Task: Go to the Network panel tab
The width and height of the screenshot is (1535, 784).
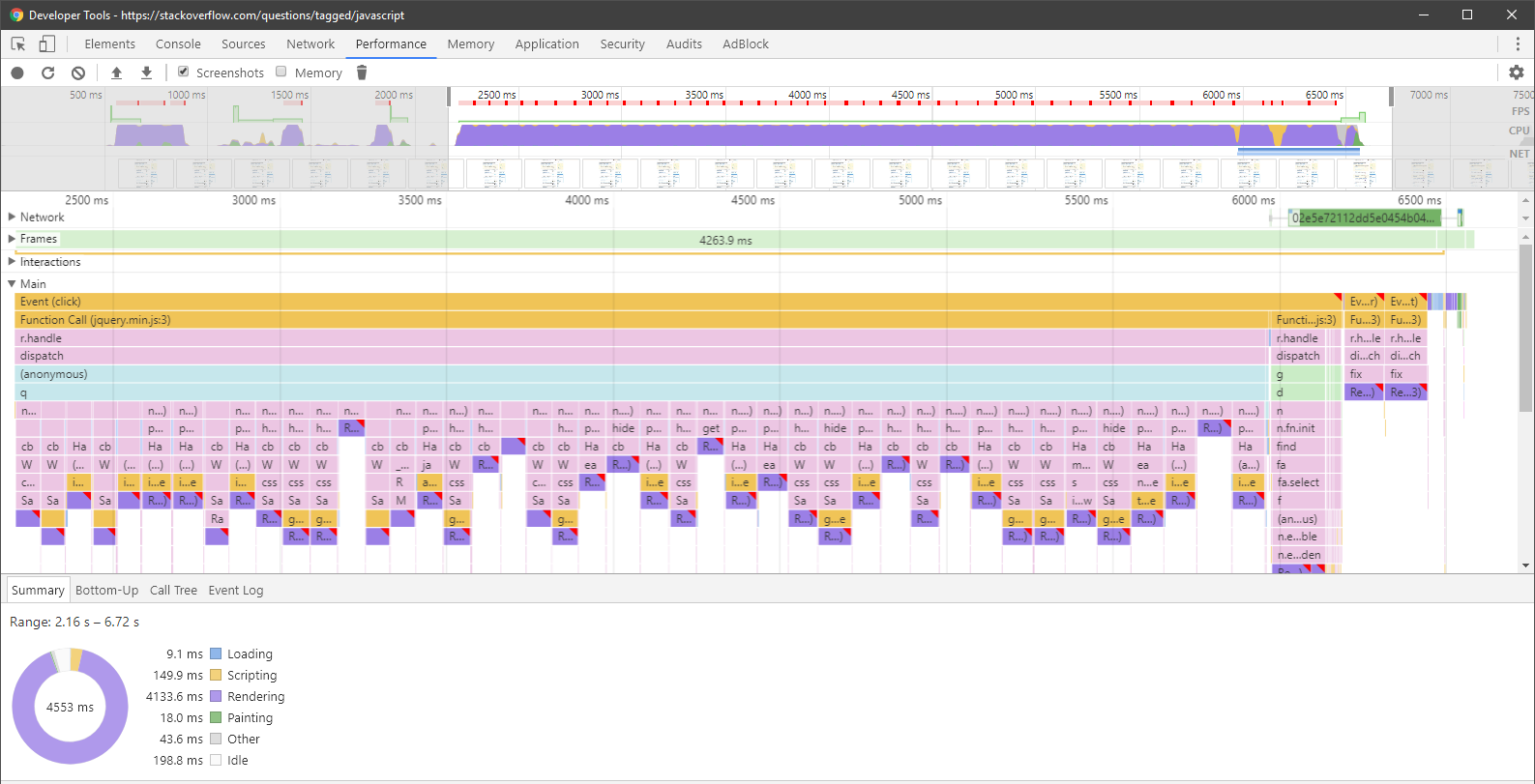Action: click(x=310, y=44)
